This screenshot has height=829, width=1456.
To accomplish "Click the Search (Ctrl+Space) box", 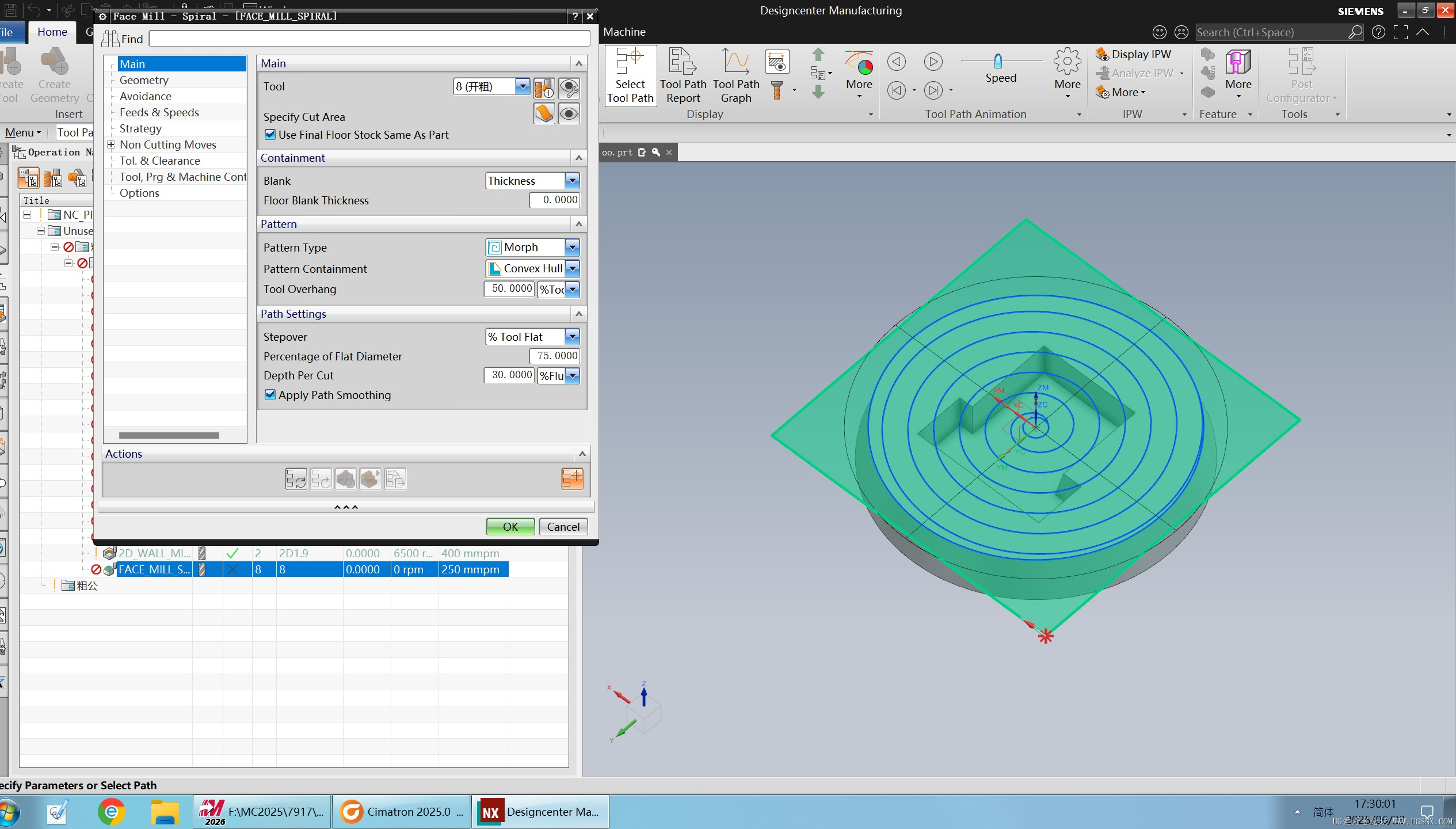I will [x=1279, y=32].
